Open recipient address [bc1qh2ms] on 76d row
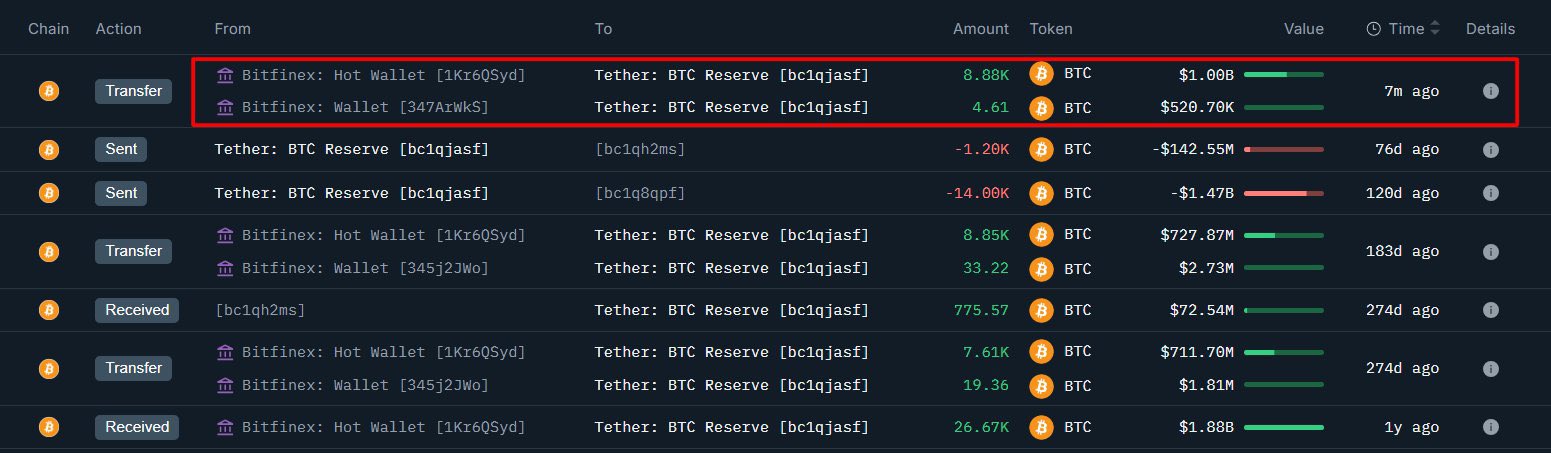Viewport: 1551px width, 453px height. [640, 150]
